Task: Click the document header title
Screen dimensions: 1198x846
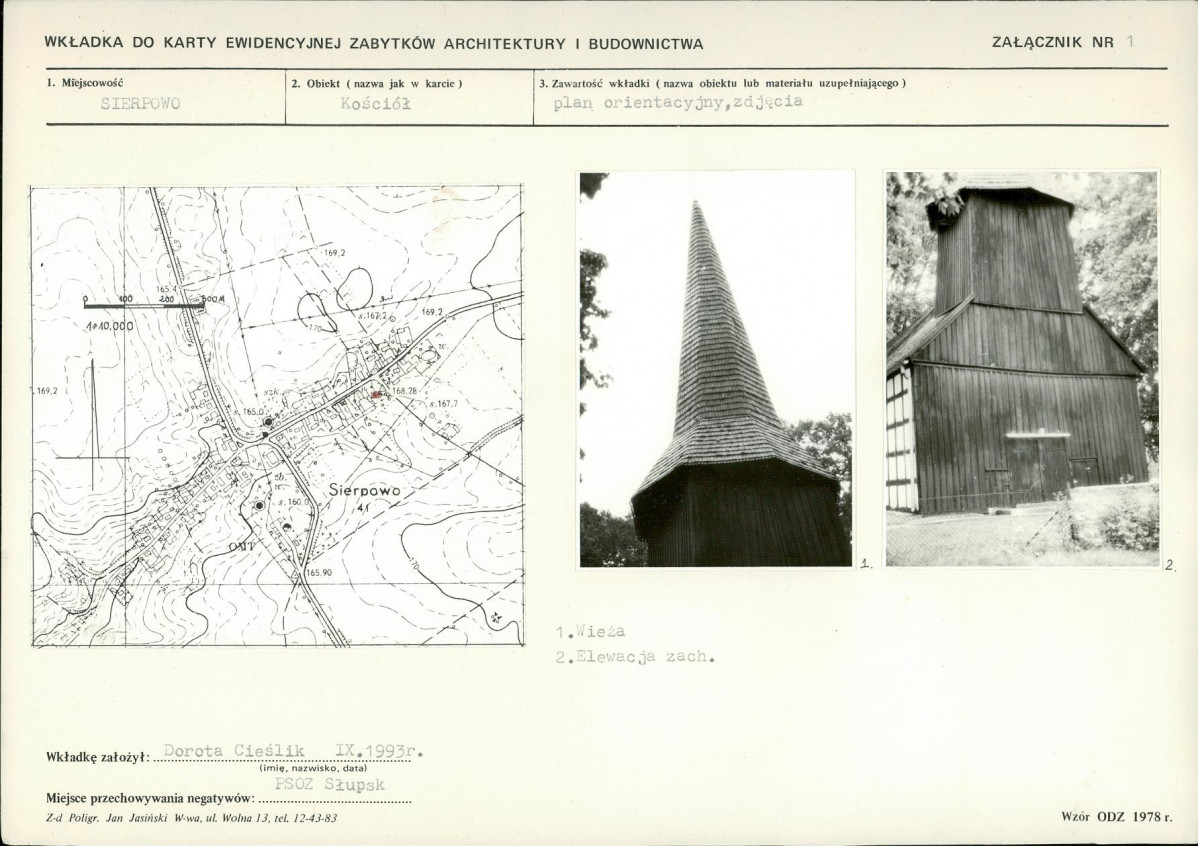Action: pos(373,44)
